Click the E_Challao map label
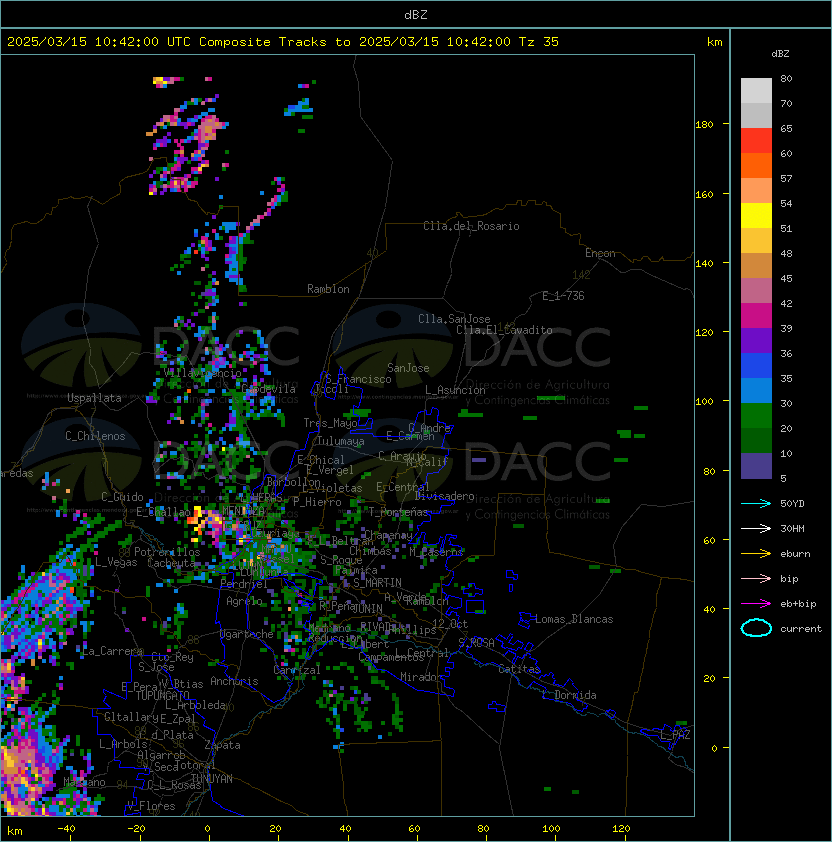This screenshot has height=842, width=832. (x=163, y=512)
